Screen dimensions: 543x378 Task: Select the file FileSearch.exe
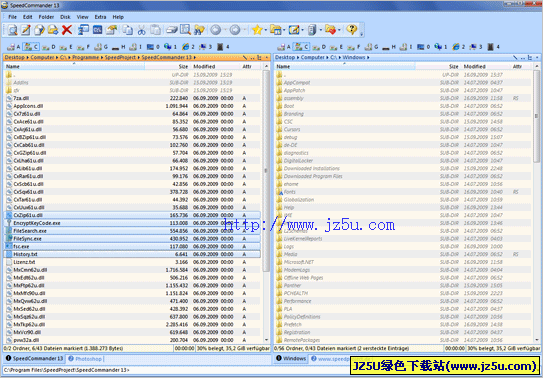pos(132,231)
